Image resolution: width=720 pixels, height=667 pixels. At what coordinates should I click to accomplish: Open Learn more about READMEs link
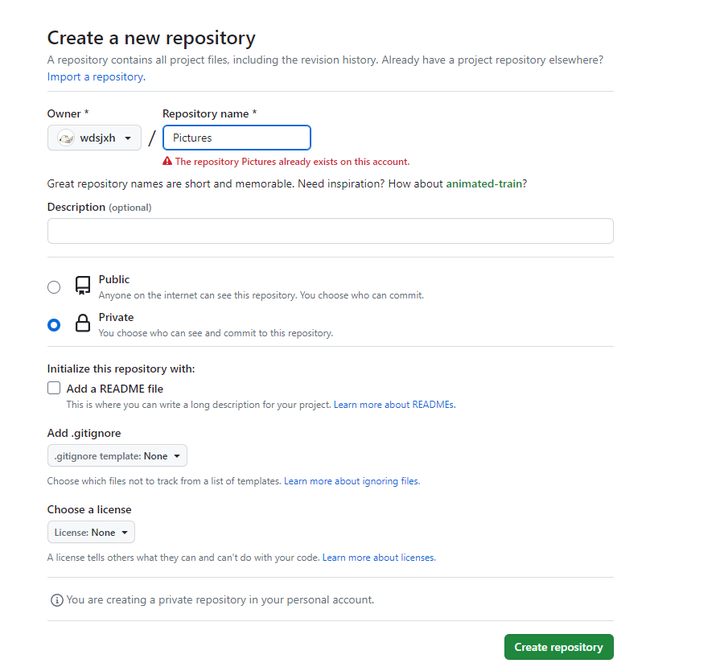coord(394,404)
